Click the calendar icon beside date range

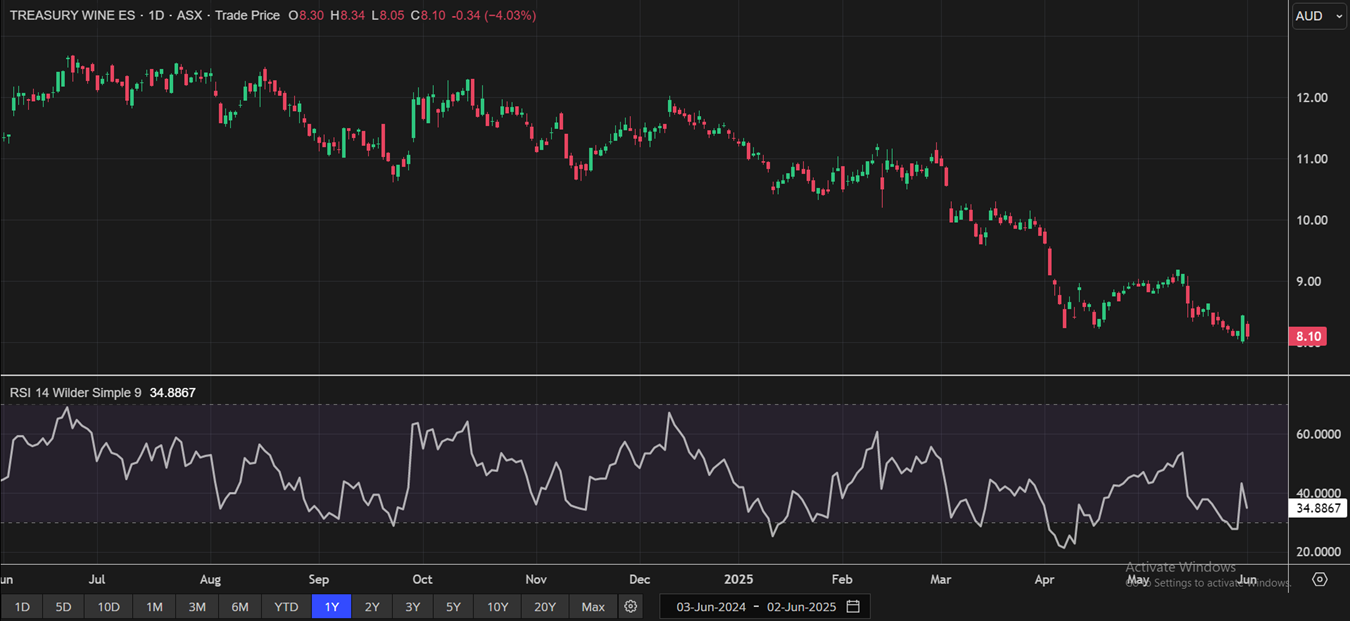853,607
